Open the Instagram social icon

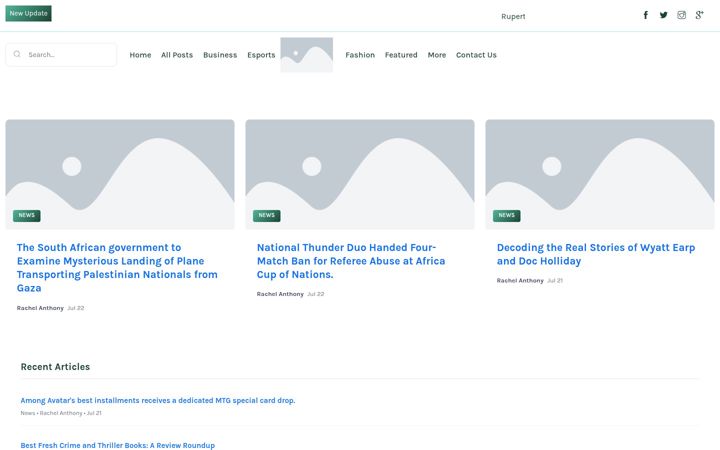click(x=681, y=15)
